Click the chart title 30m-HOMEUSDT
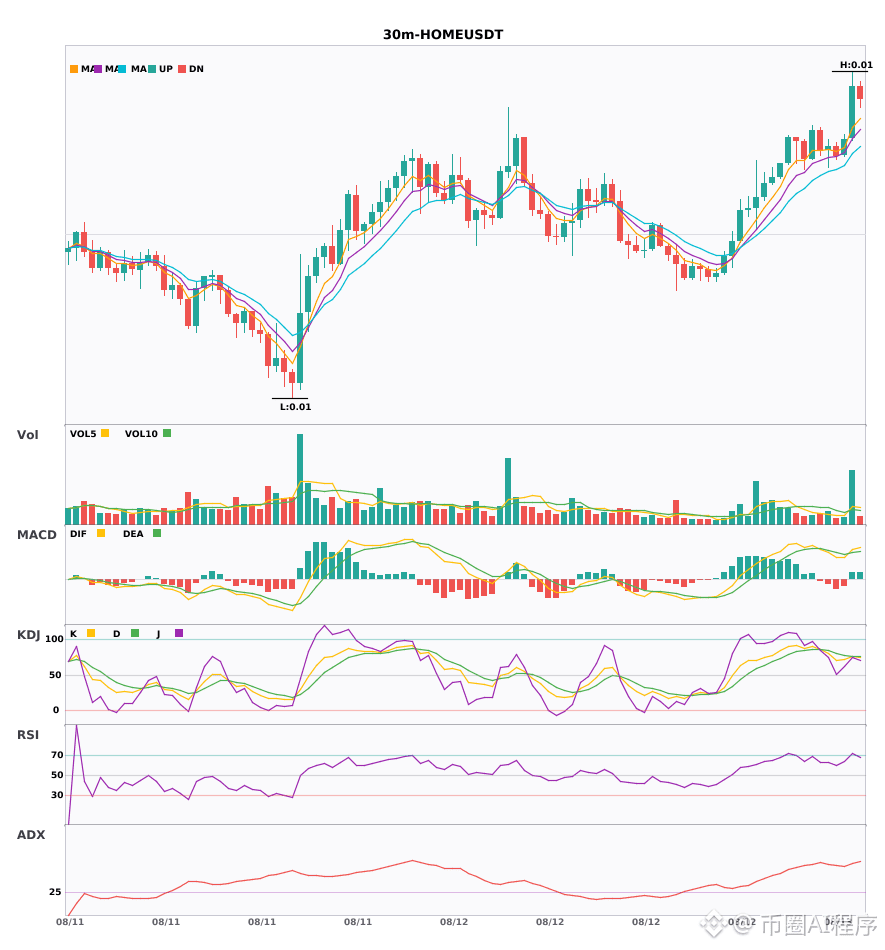Viewport: 885px width, 950px height. 443,35
